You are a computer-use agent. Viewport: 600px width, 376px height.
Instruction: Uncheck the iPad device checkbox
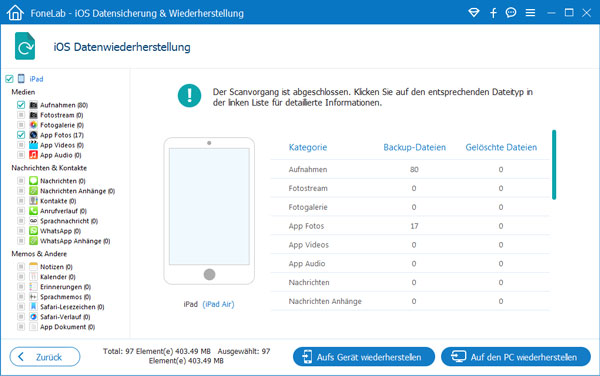coord(9,79)
